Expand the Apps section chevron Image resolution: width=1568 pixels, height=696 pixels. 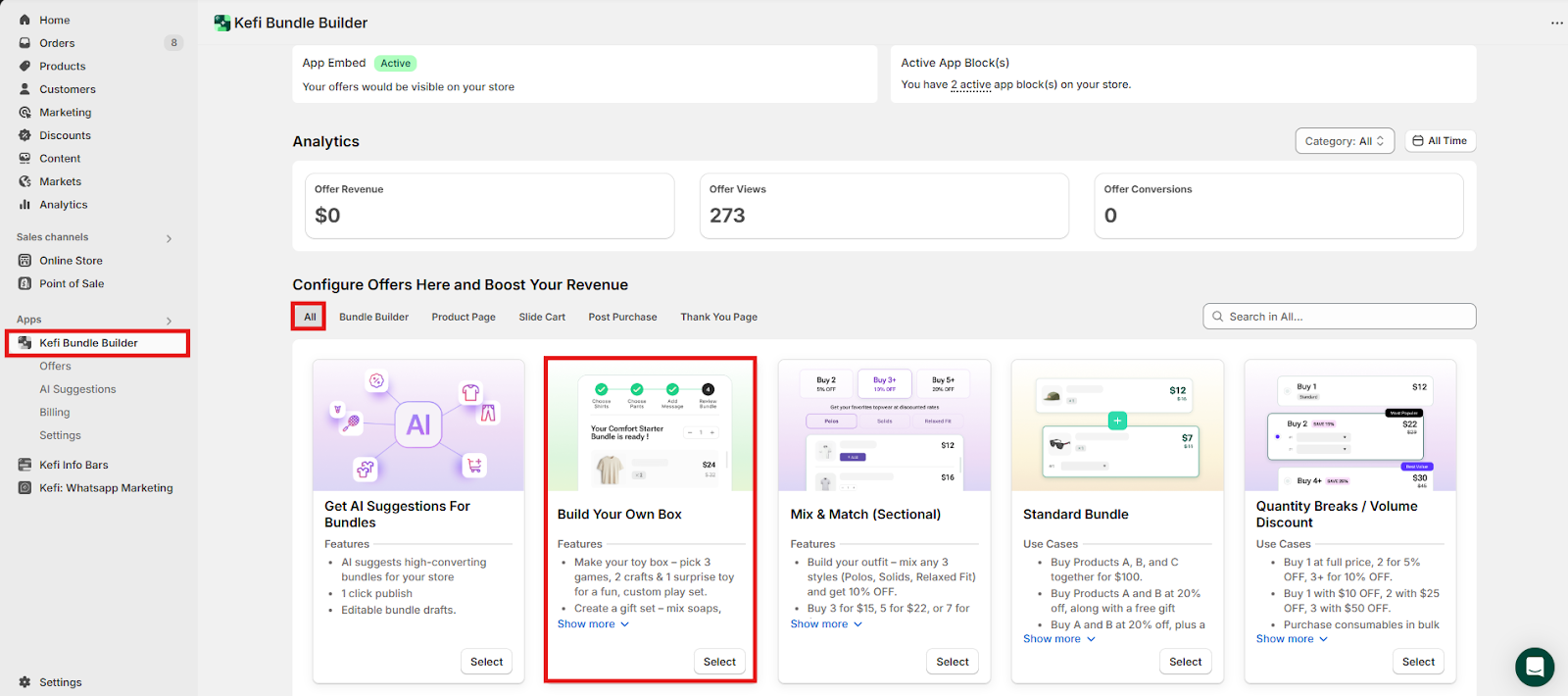169,321
